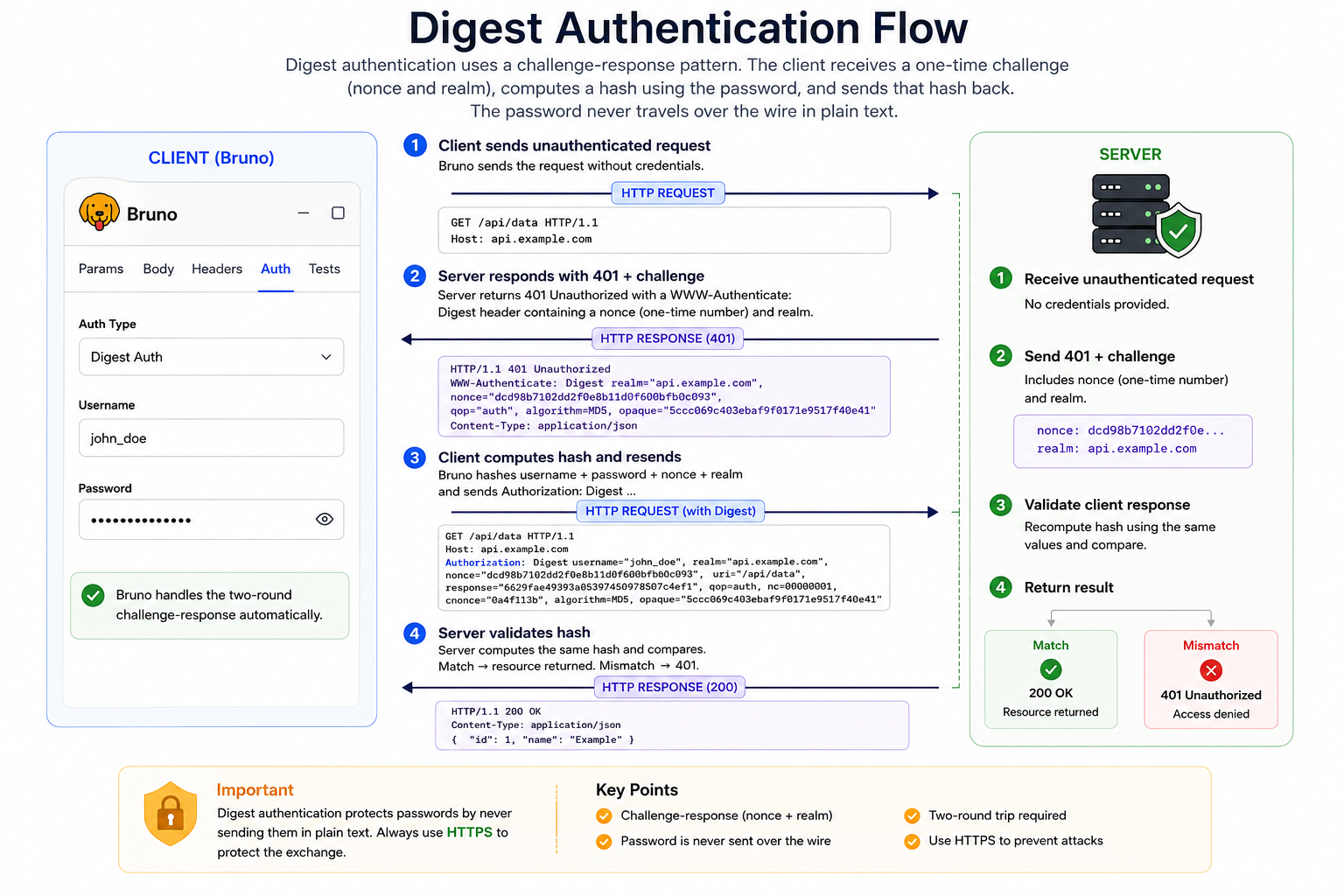Click the maximize square in Bruno window

pyautogui.click(x=338, y=213)
